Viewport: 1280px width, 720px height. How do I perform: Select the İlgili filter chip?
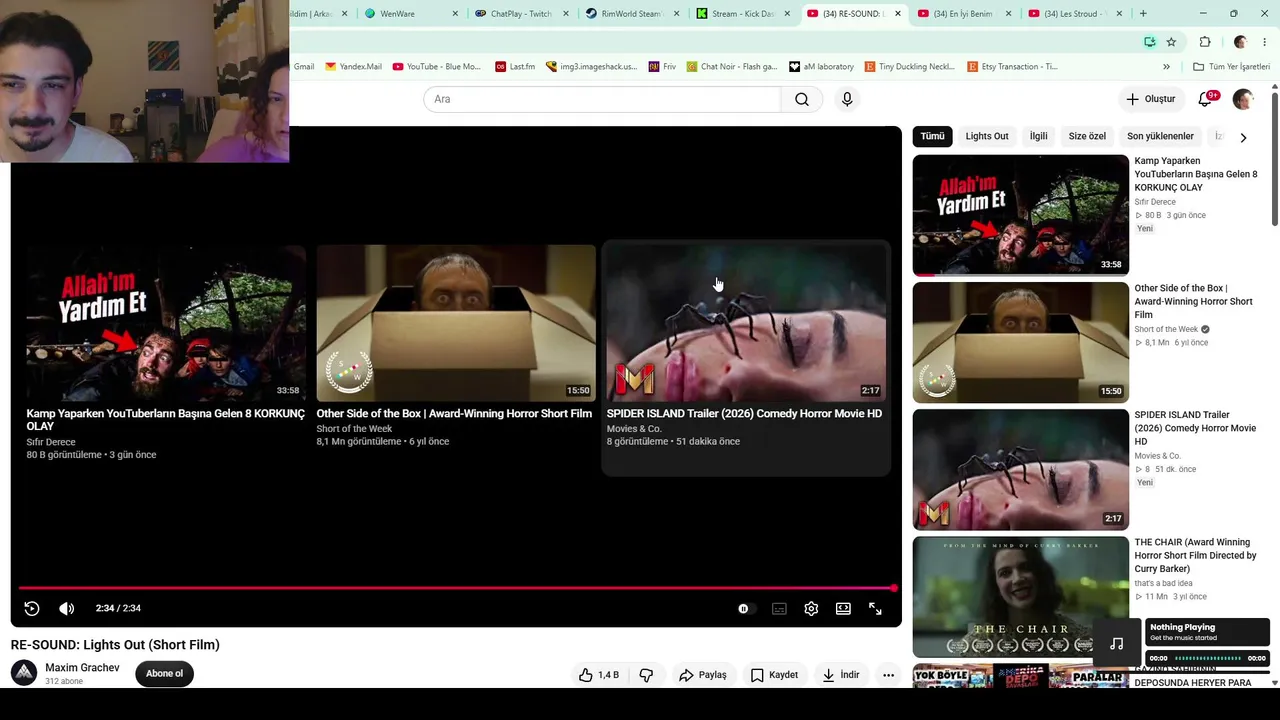click(1039, 136)
